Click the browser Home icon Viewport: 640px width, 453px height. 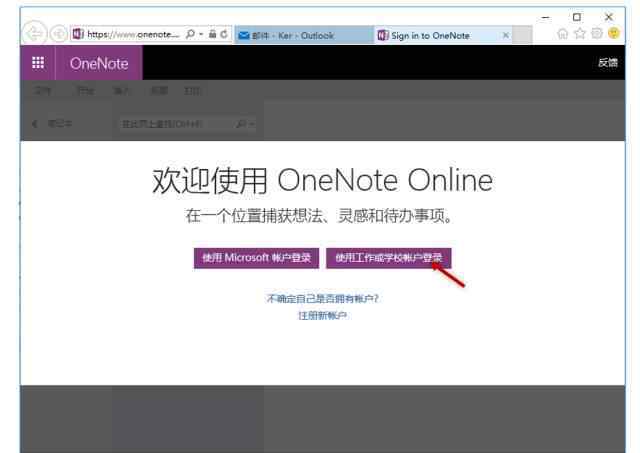coord(562,33)
